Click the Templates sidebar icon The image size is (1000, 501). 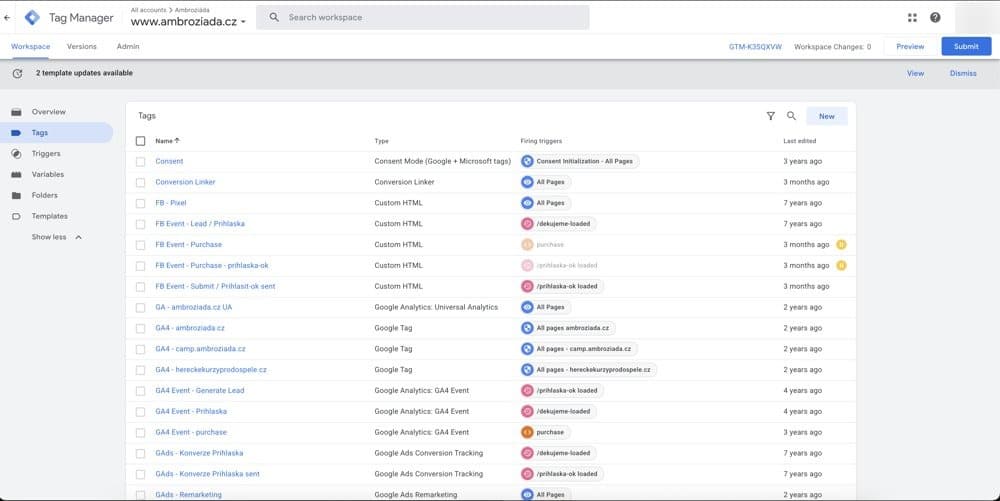[x=17, y=217]
